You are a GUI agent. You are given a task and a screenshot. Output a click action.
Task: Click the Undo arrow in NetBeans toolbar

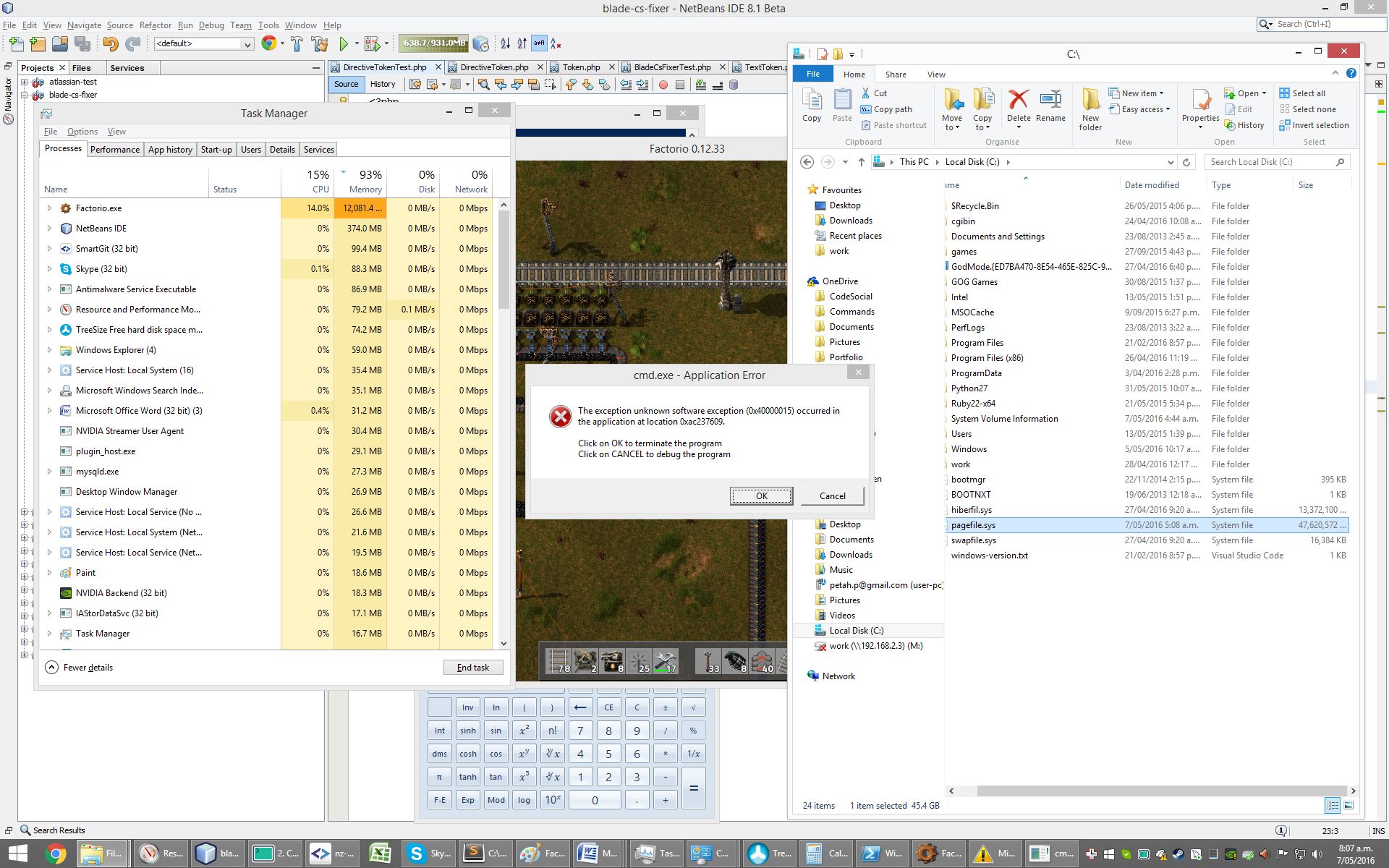[x=110, y=44]
